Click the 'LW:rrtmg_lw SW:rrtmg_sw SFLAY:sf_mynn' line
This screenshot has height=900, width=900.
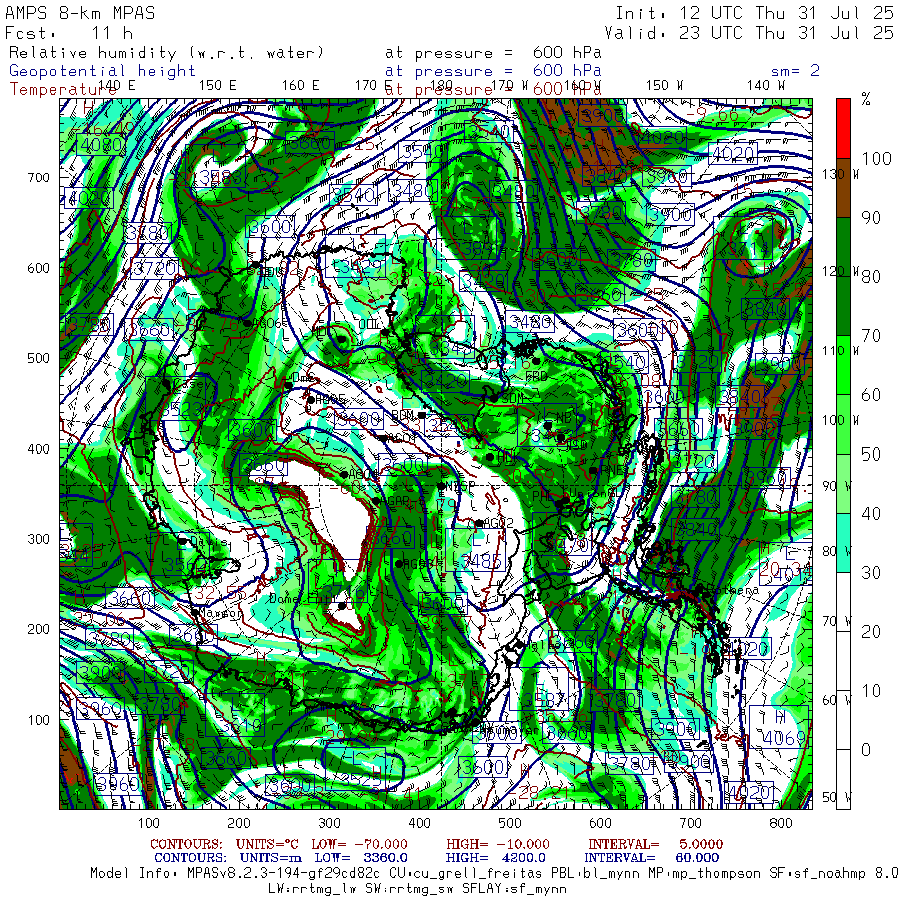click(x=417, y=889)
